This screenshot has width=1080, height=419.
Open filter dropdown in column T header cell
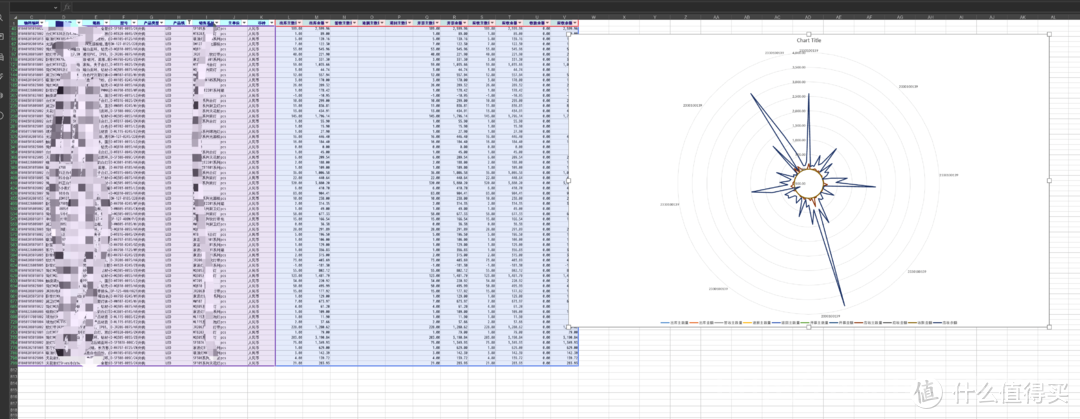[521, 23]
